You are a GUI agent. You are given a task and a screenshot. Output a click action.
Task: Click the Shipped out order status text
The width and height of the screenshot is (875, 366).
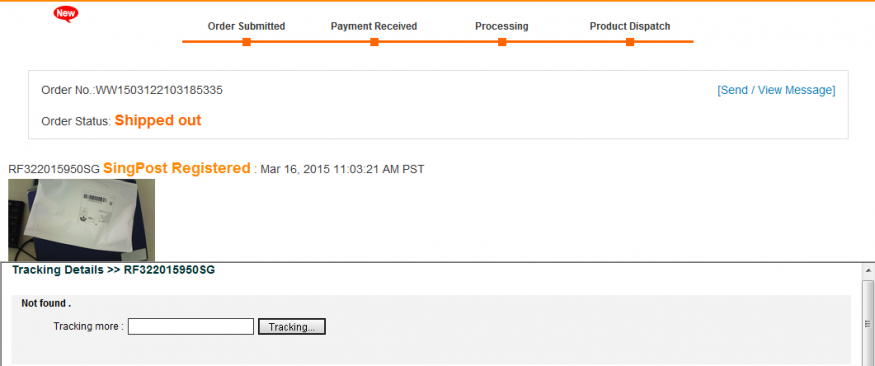coord(158,121)
